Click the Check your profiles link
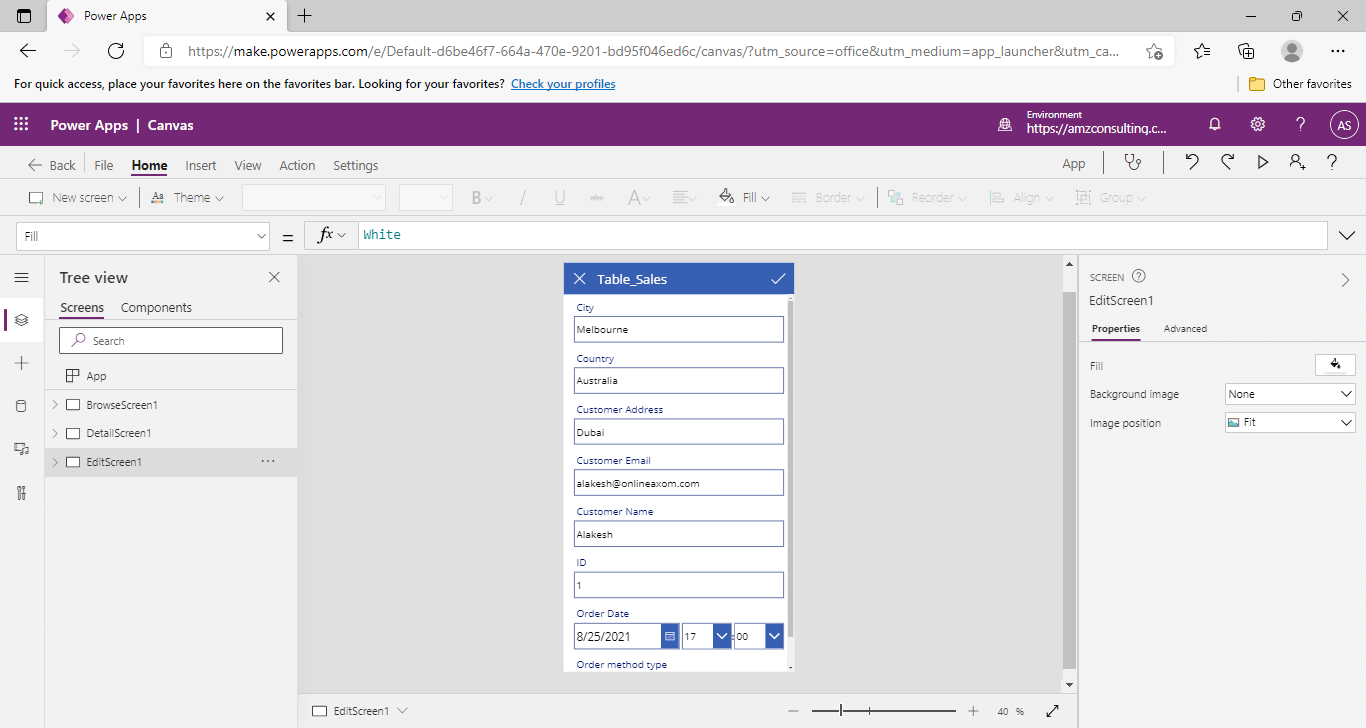The height and width of the screenshot is (728, 1366). click(562, 83)
